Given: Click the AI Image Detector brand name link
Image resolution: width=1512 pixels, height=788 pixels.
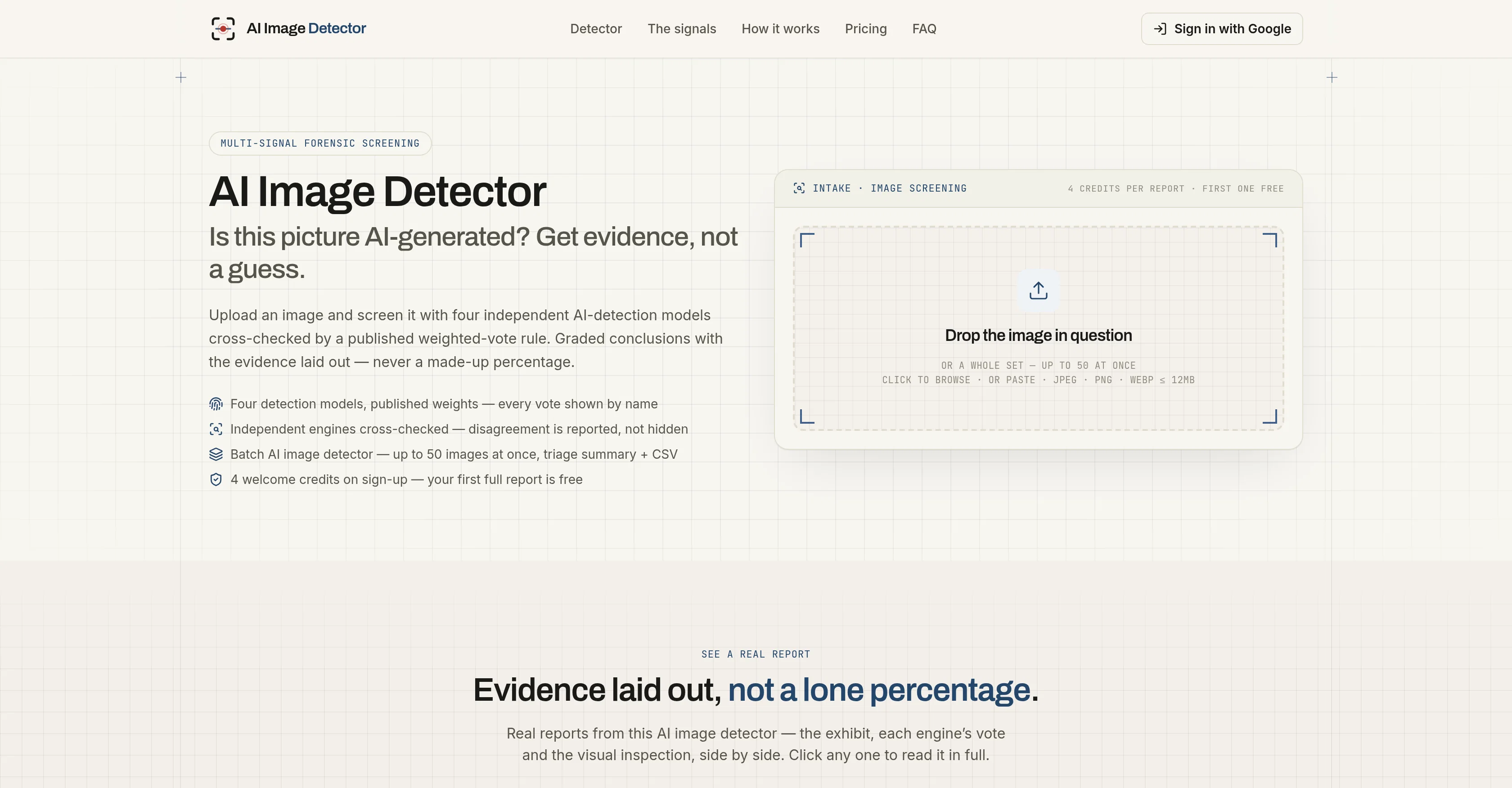Looking at the screenshot, I should click(306, 28).
